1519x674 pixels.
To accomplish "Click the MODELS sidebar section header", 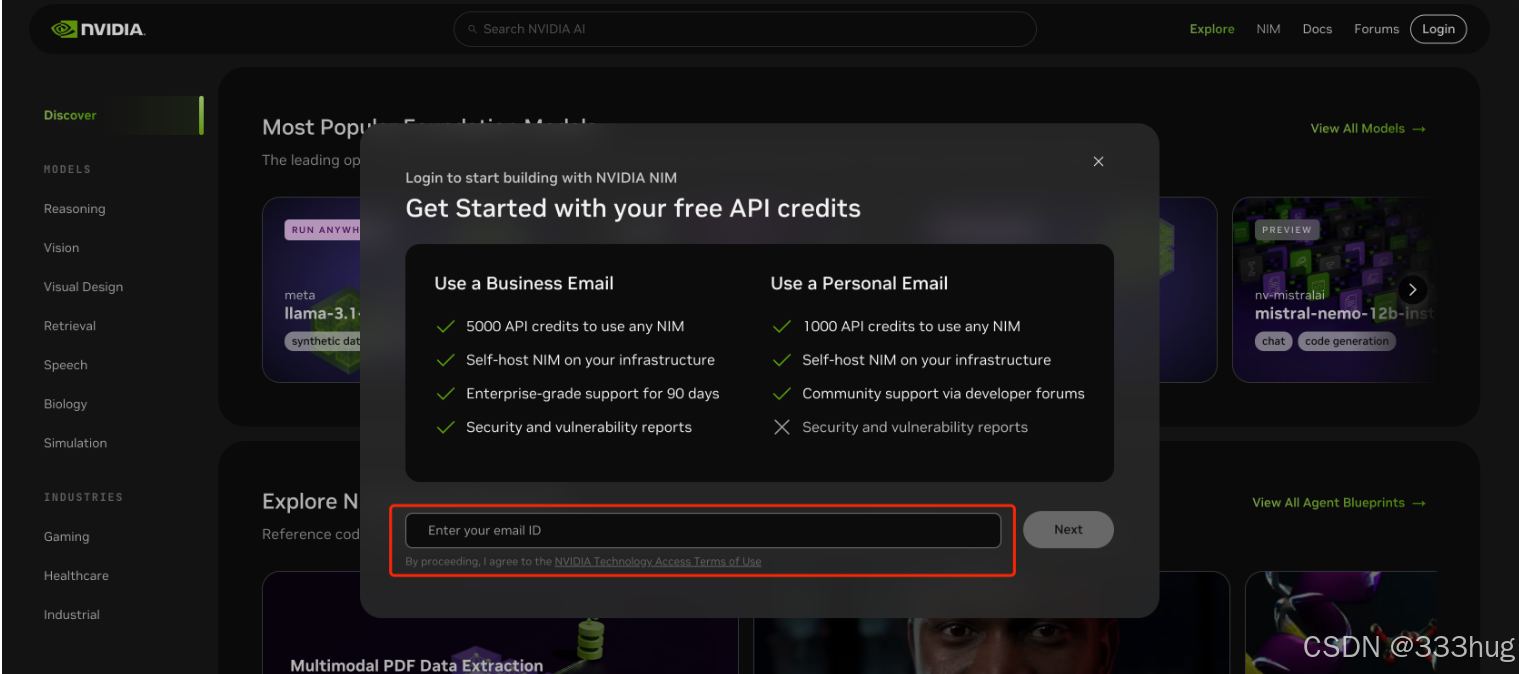I will pyautogui.click(x=67, y=170).
